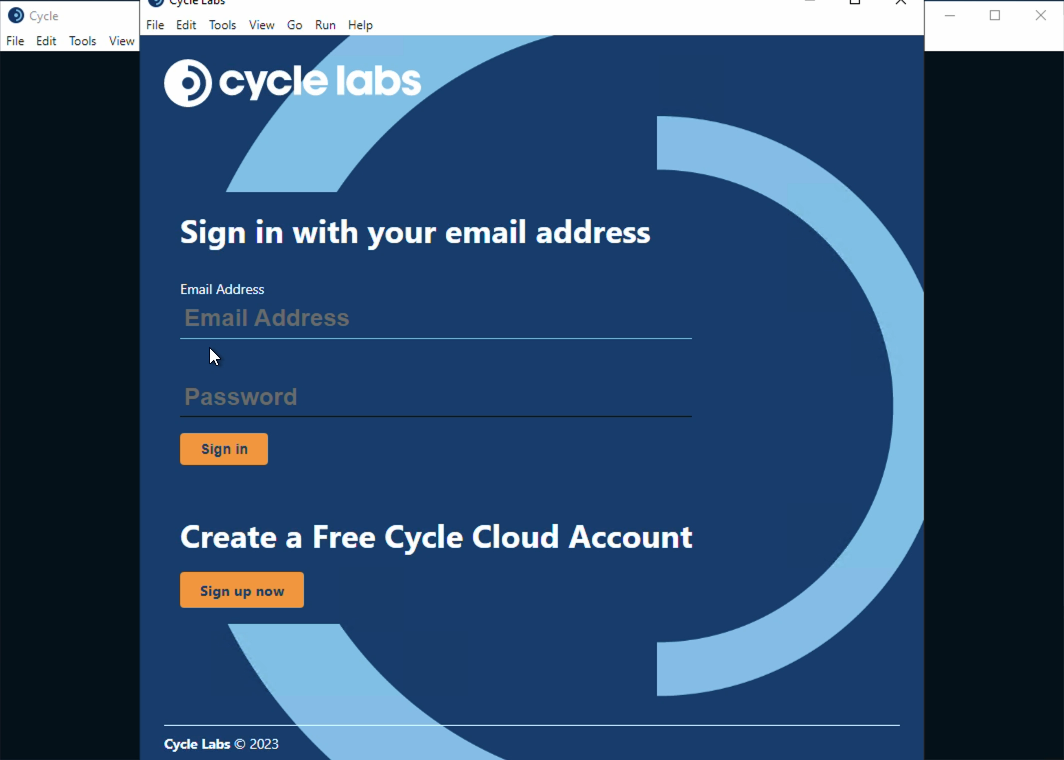
Task: Click the Password input field
Action: pos(435,396)
